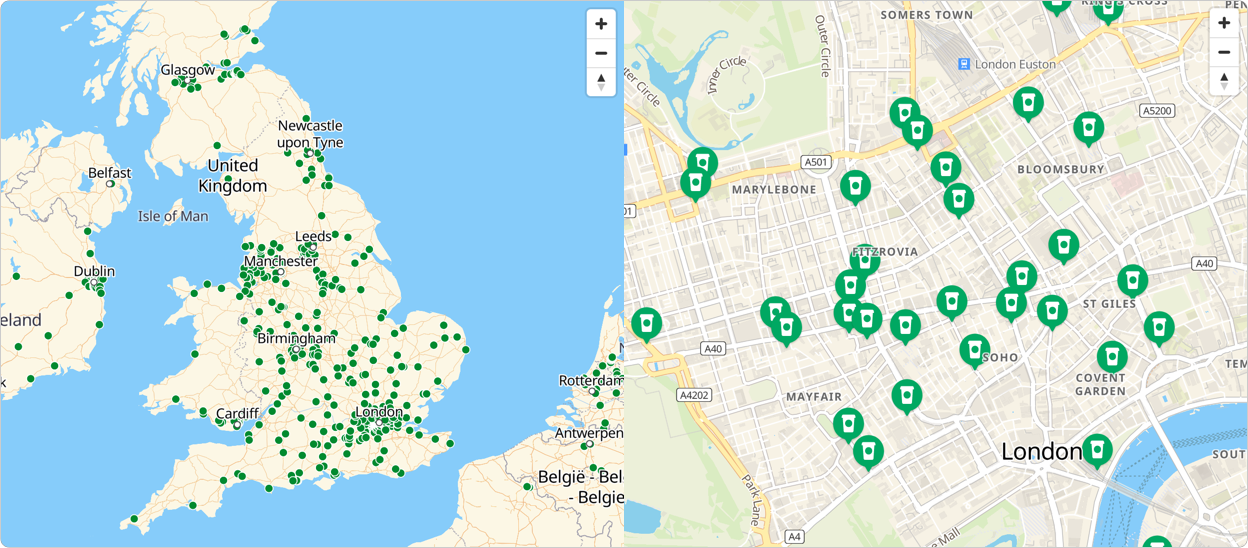Zoom in on the left UK map
This screenshot has width=1248, height=548.
click(600, 24)
